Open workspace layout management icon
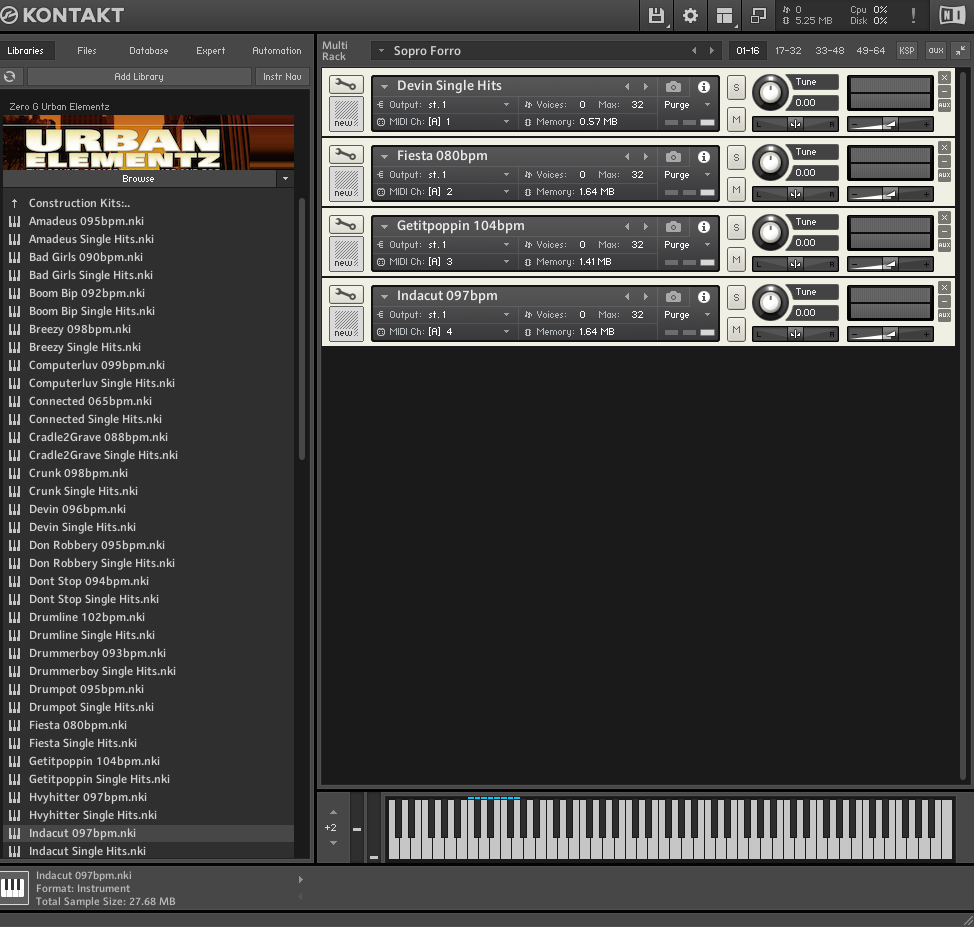 (x=724, y=16)
